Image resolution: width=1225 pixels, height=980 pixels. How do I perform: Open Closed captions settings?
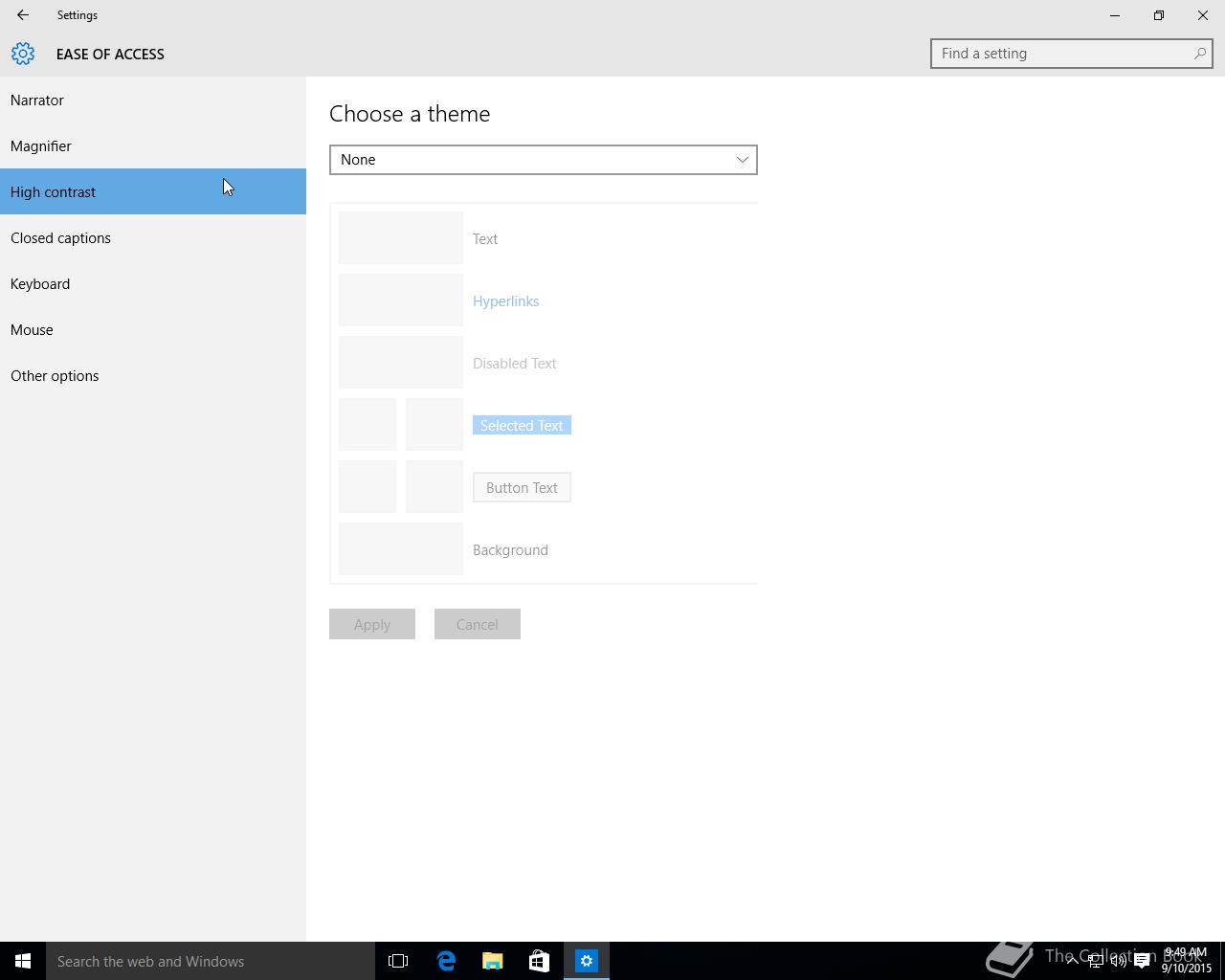coord(153,237)
